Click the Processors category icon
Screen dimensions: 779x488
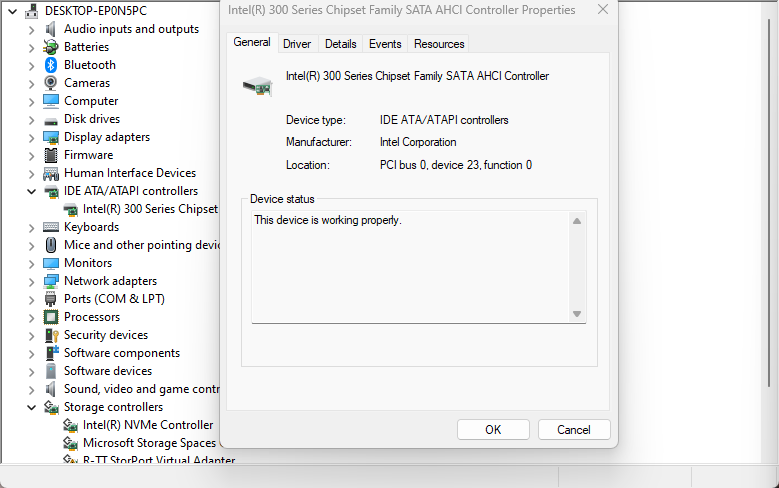point(51,317)
